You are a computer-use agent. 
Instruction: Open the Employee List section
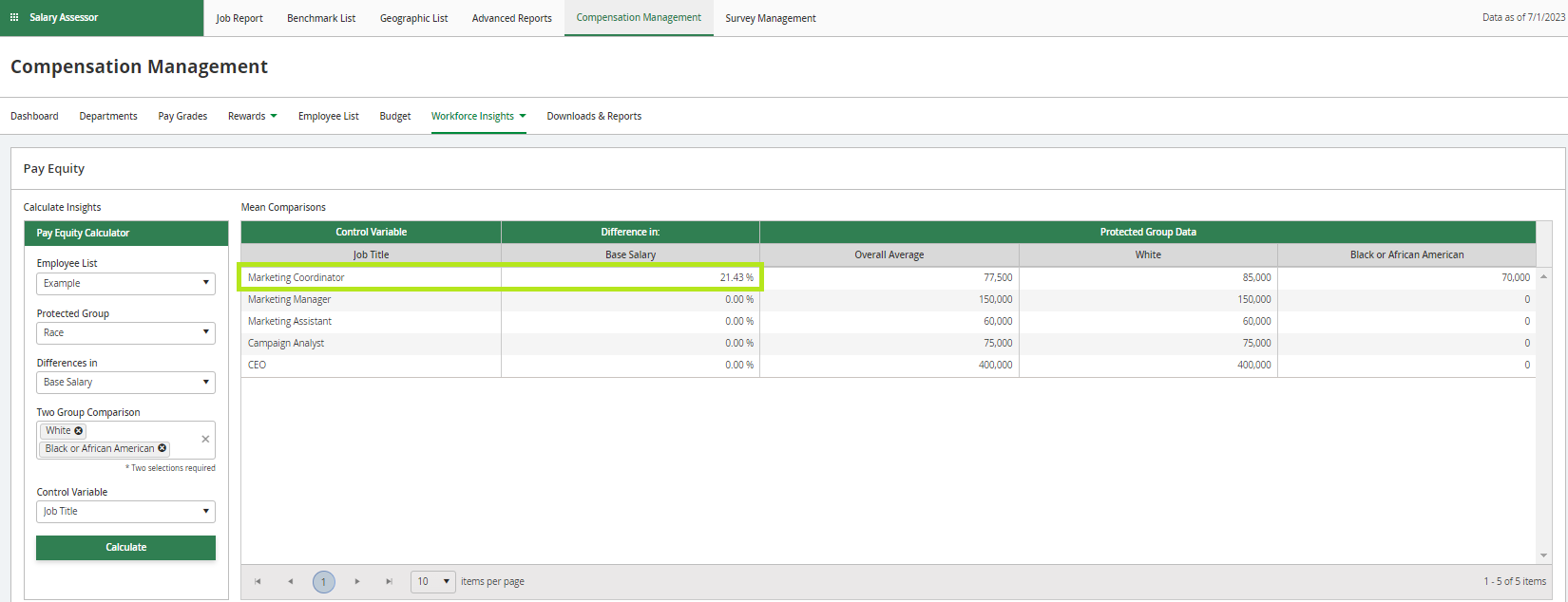pos(329,116)
